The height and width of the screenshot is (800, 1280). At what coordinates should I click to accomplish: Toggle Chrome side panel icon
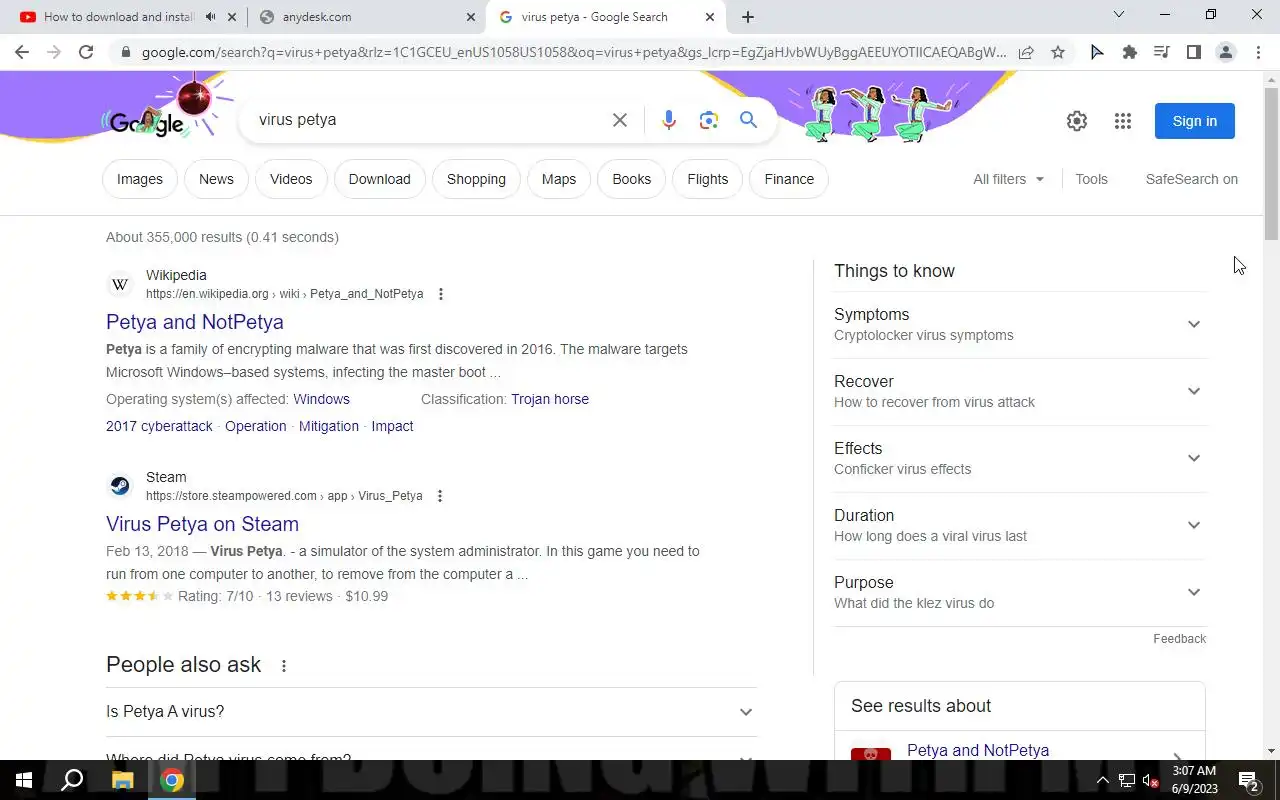tap(1194, 52)
